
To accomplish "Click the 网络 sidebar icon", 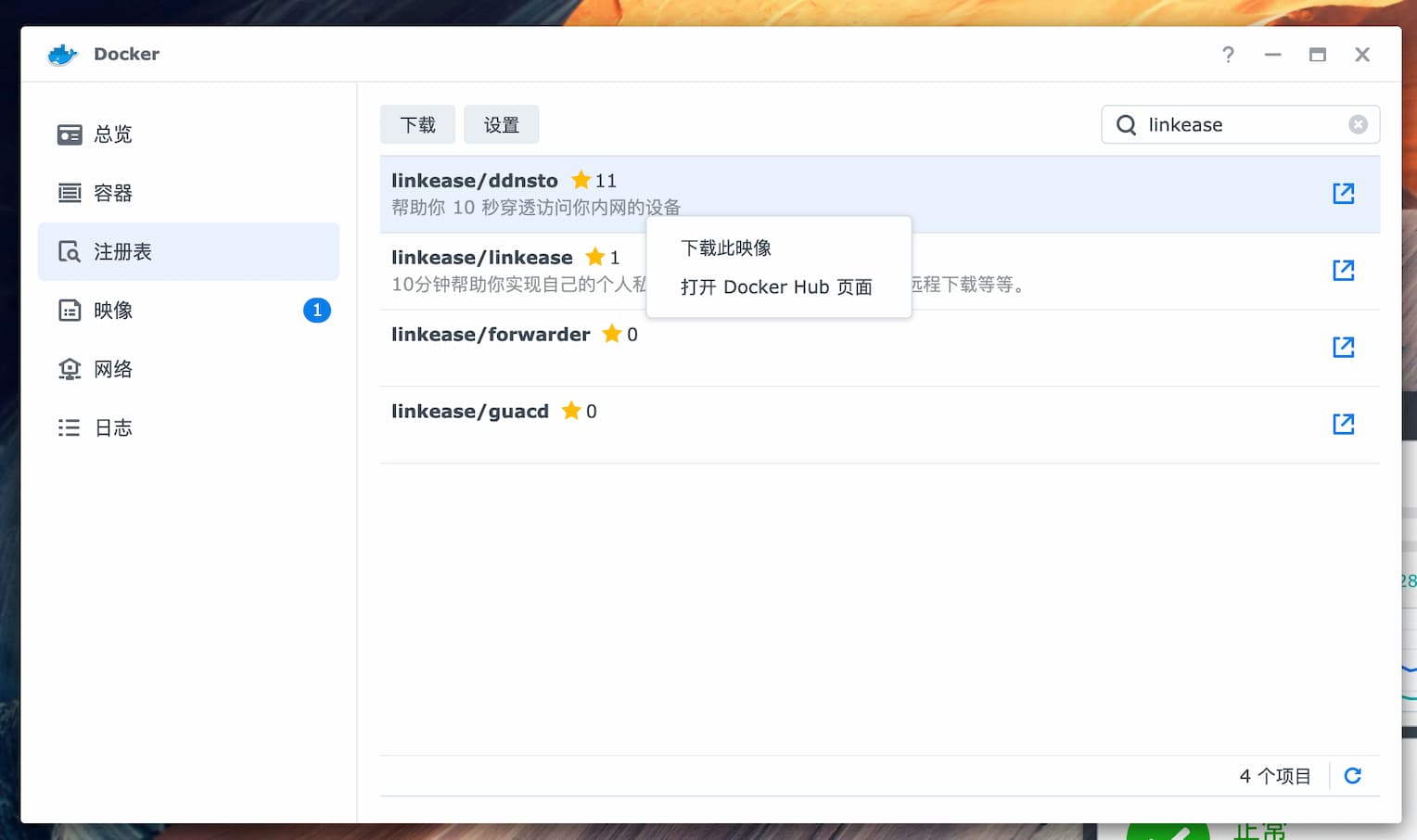I will [x=70, y=369].
